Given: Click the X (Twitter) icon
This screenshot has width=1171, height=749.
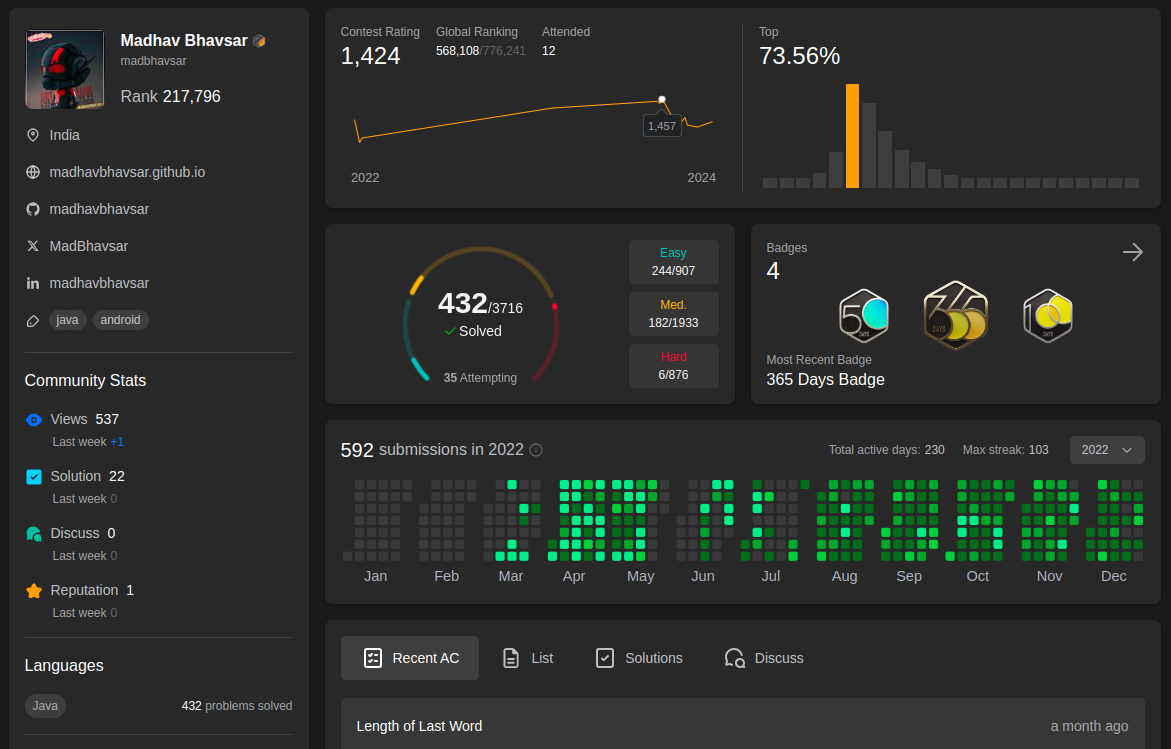Looking at the screenshot, I should coord(33,246).
